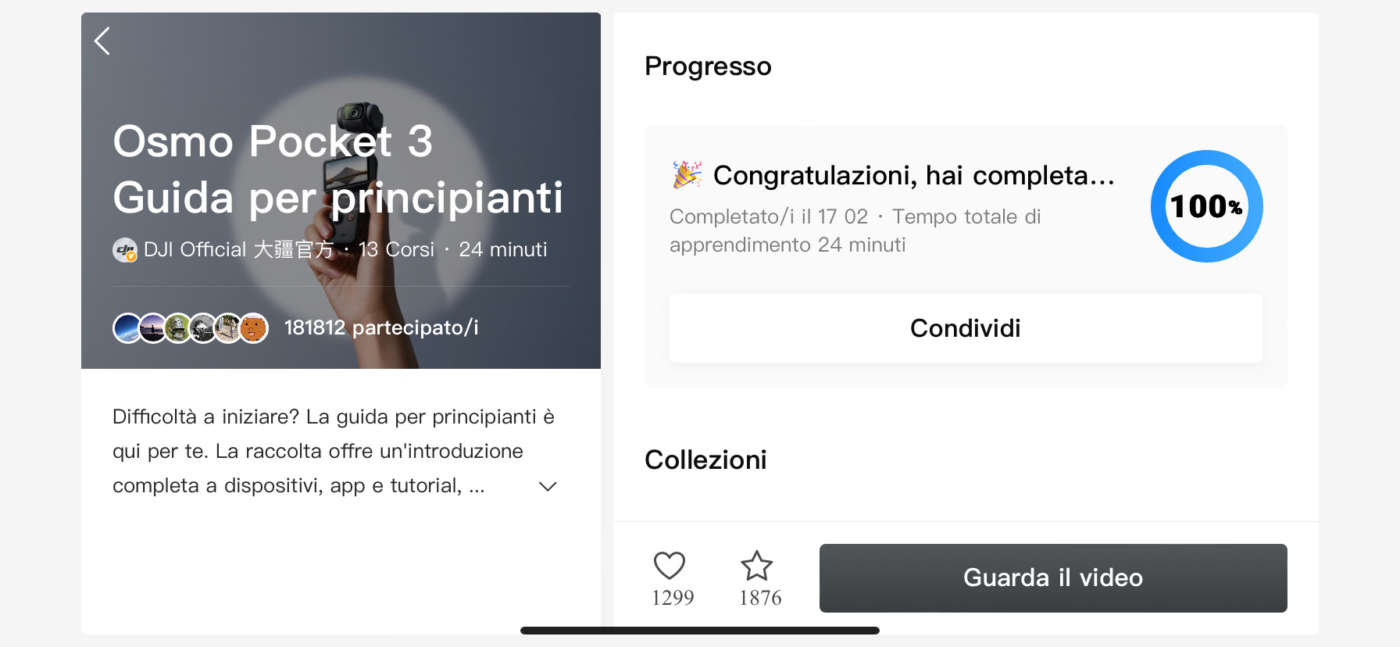The image size is (1400, 647).
Task: Like the course with heart icon
Action: coord(669,566)
